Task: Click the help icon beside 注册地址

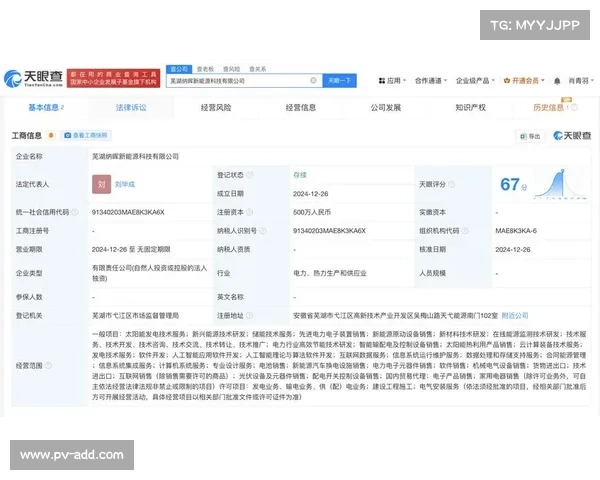Action: point(249,315)
